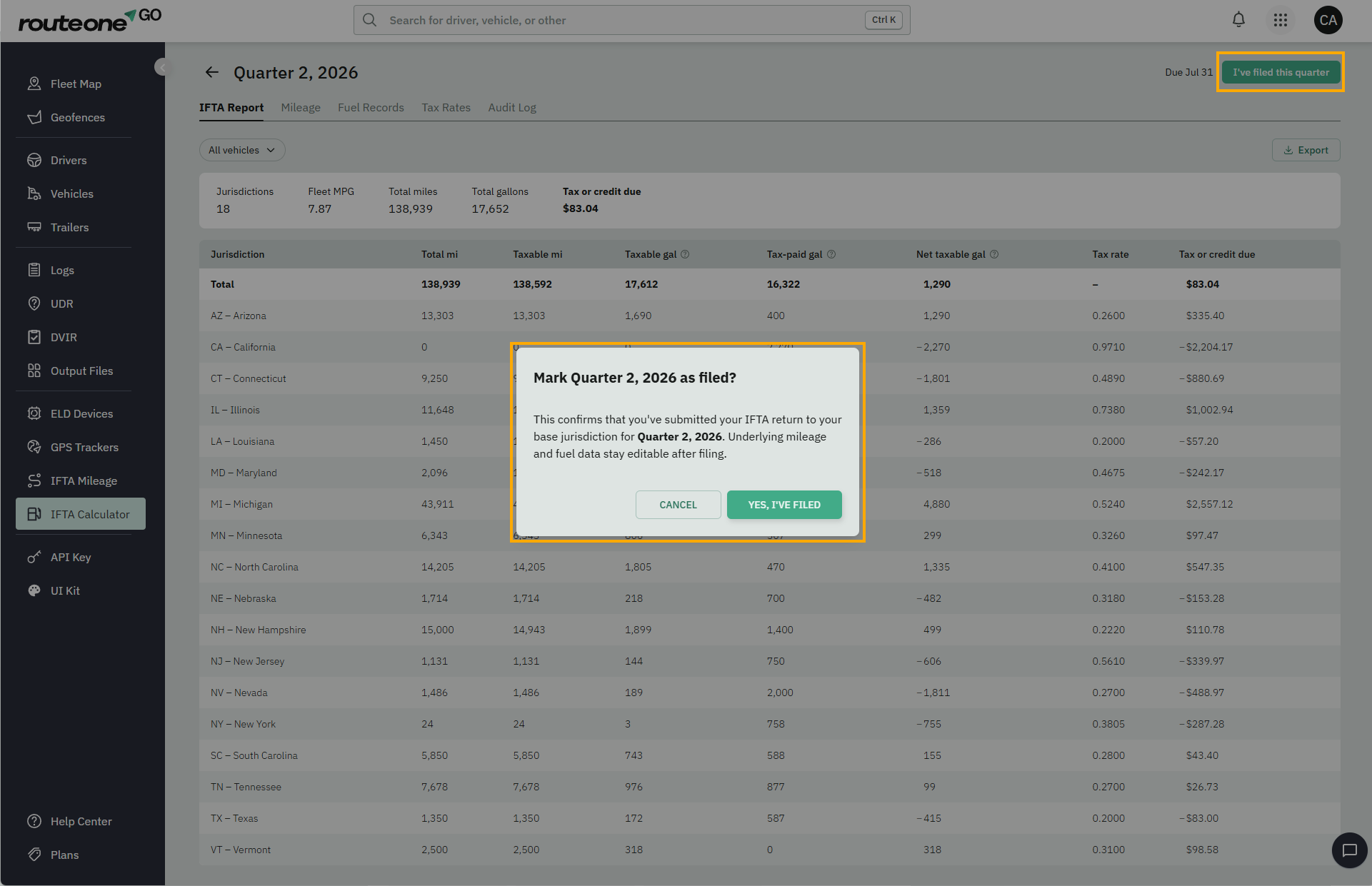Open GPS Trackers icon

tap(34, 447)
